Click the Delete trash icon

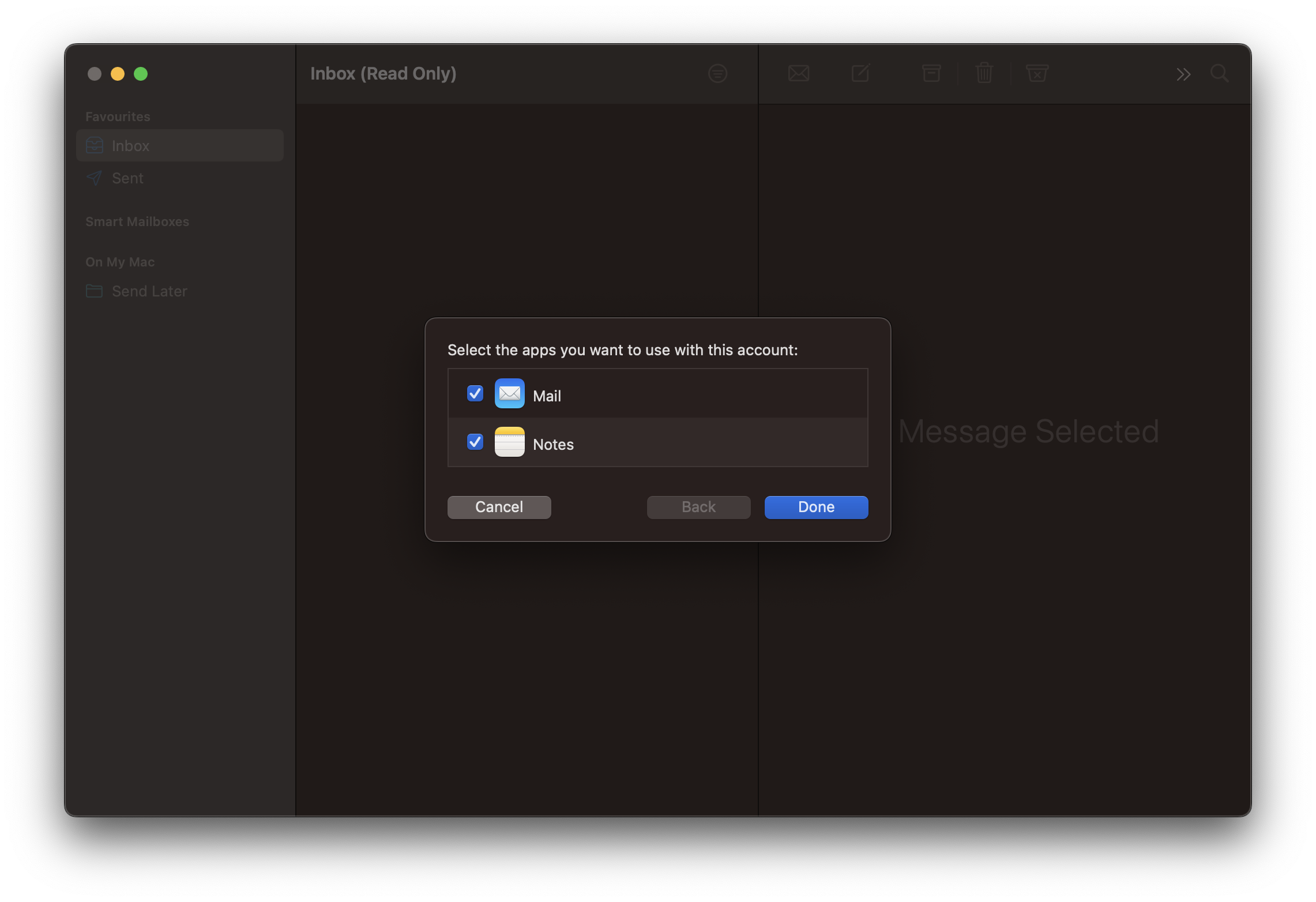pyautogui.click(x=984, y=73)
